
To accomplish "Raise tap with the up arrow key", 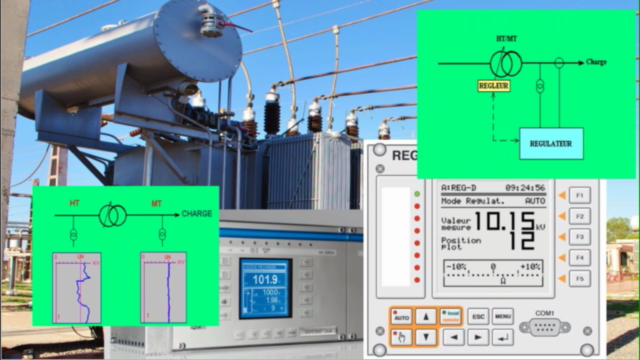I will click(426, 317).
